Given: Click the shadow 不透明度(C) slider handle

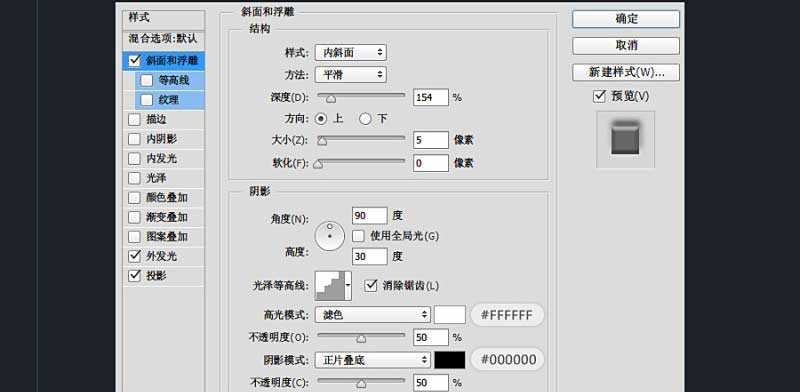Looking at the screenshot, I should pos(361,383).
